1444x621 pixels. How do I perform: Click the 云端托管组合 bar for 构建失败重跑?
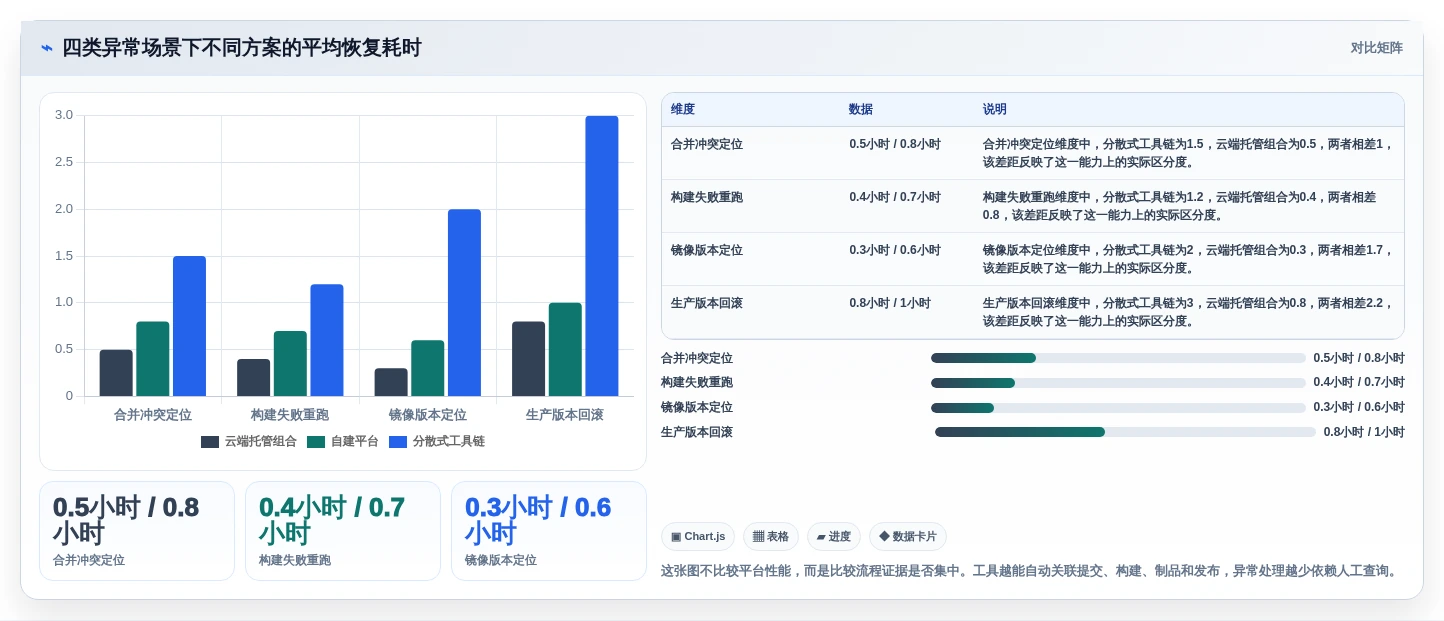point(254,378)
